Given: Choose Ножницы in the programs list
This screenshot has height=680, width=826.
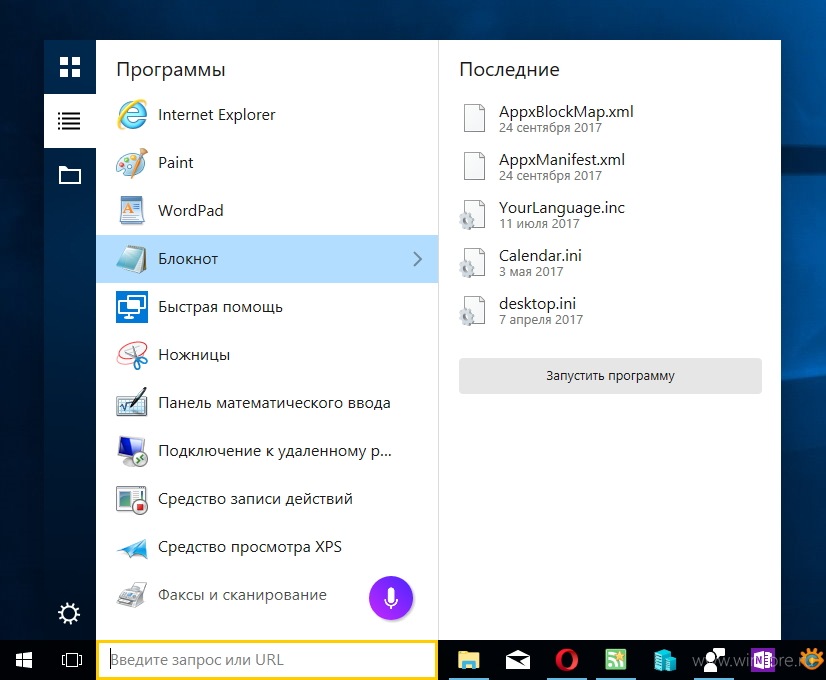Looking at the screenshot, I should coord(267,355).
